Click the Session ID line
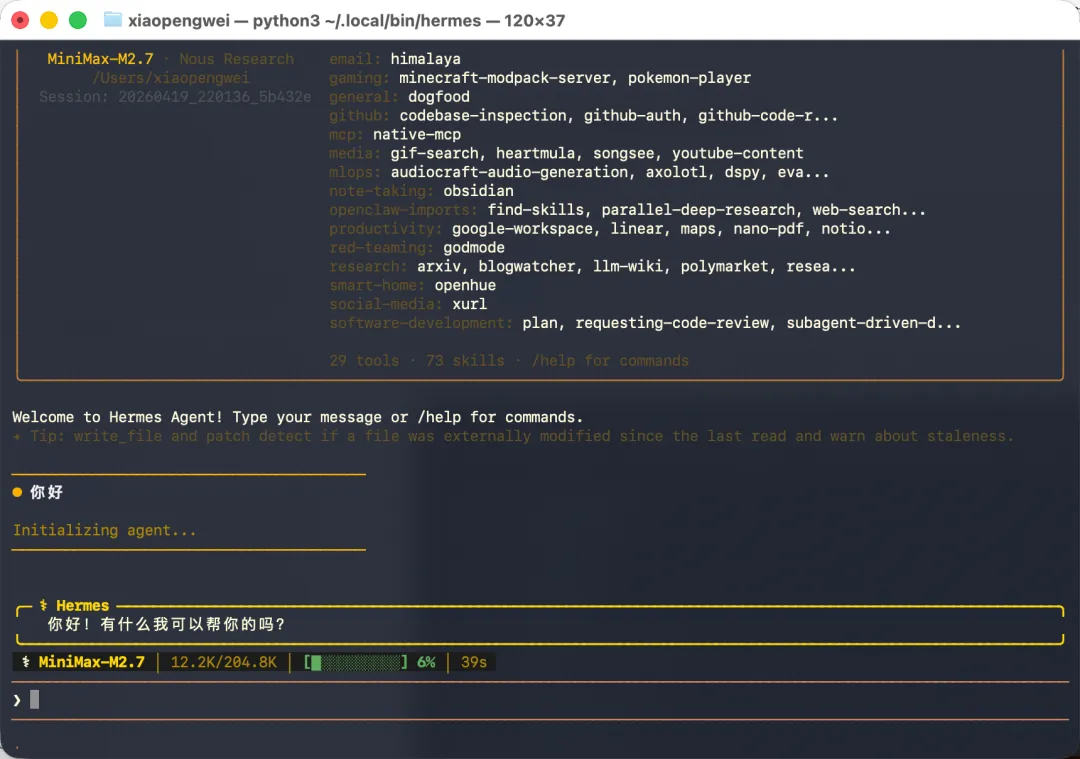The width and height of the screenshot is (1080, 759). 175,96
